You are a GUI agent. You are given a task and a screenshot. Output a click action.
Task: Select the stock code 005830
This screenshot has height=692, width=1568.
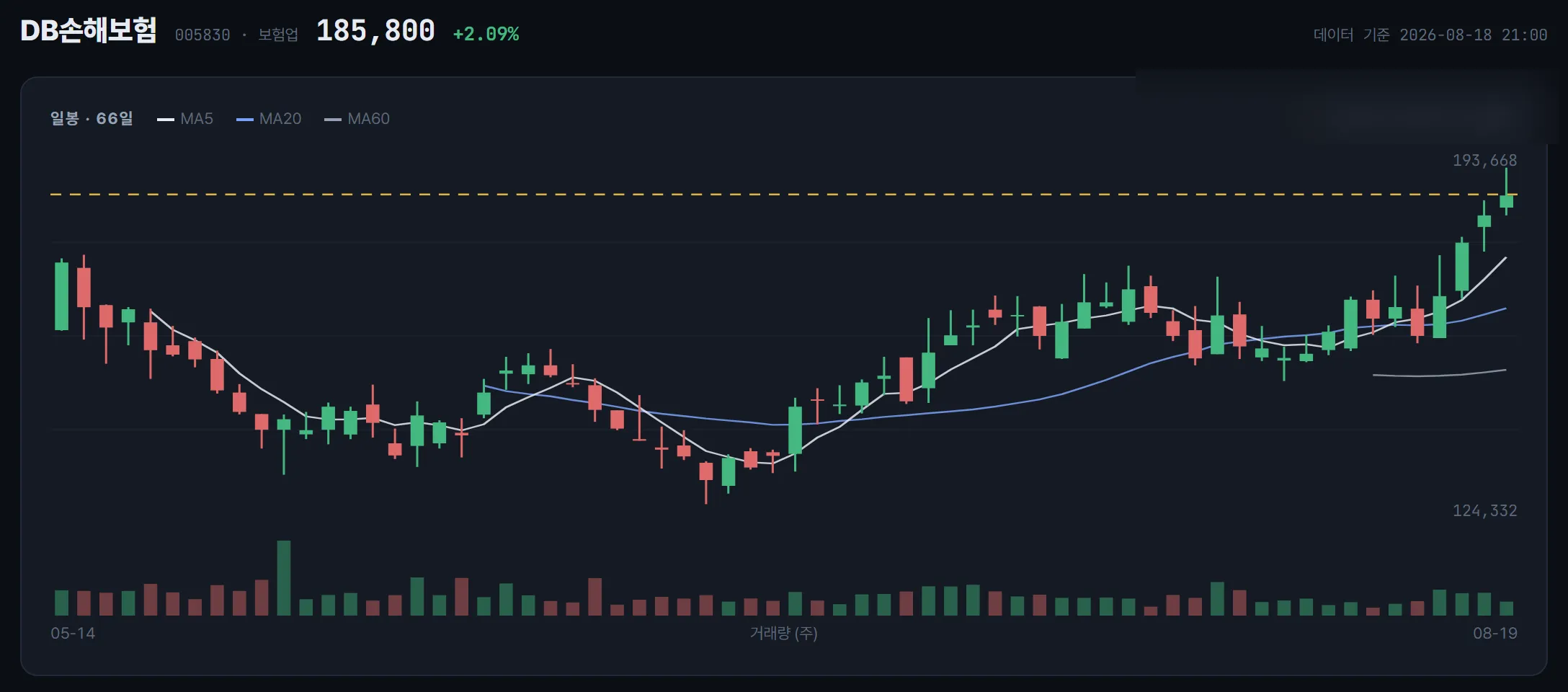point(202,35)
